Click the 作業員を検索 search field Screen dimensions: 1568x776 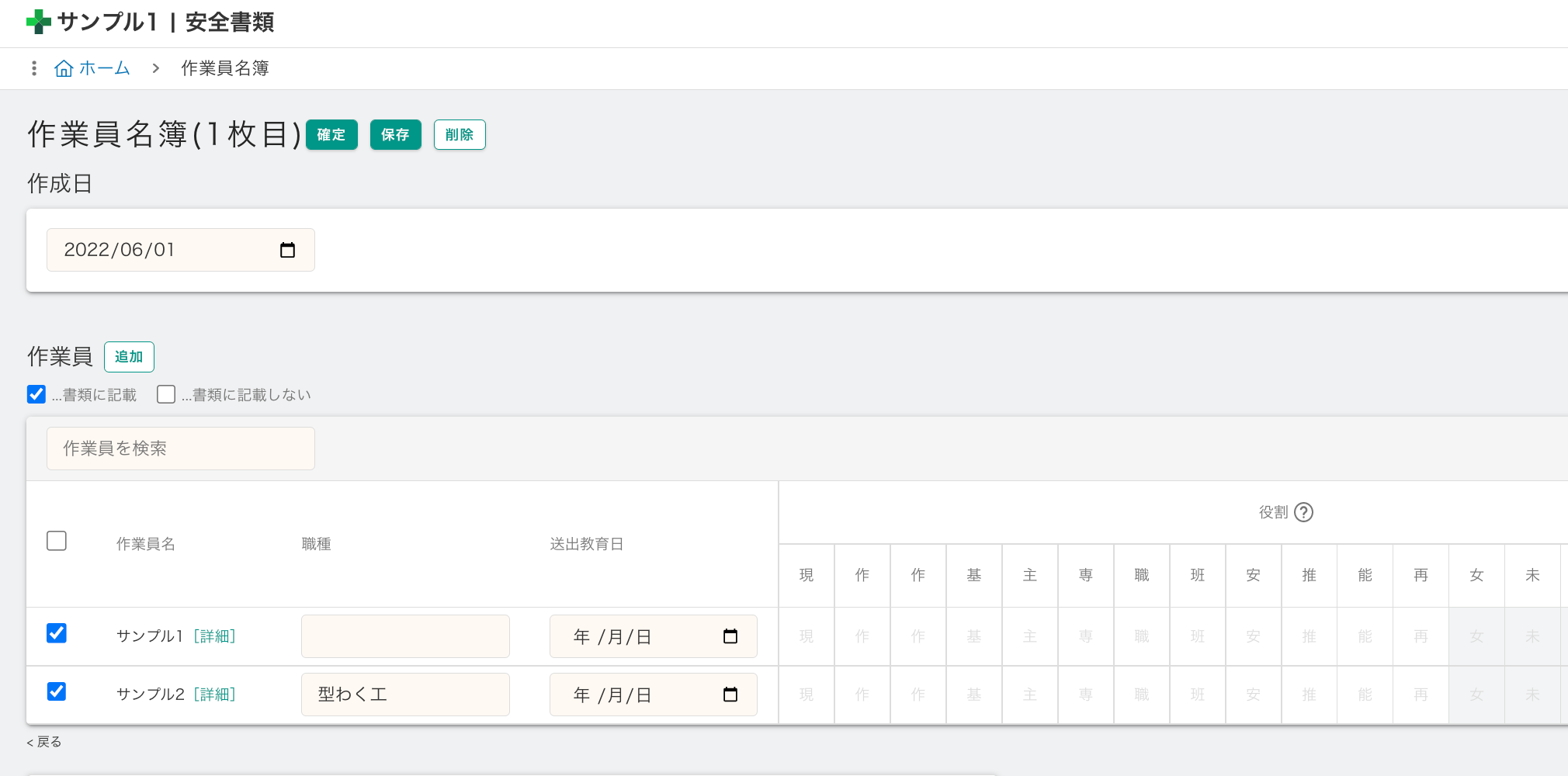(x=181, y=449)
